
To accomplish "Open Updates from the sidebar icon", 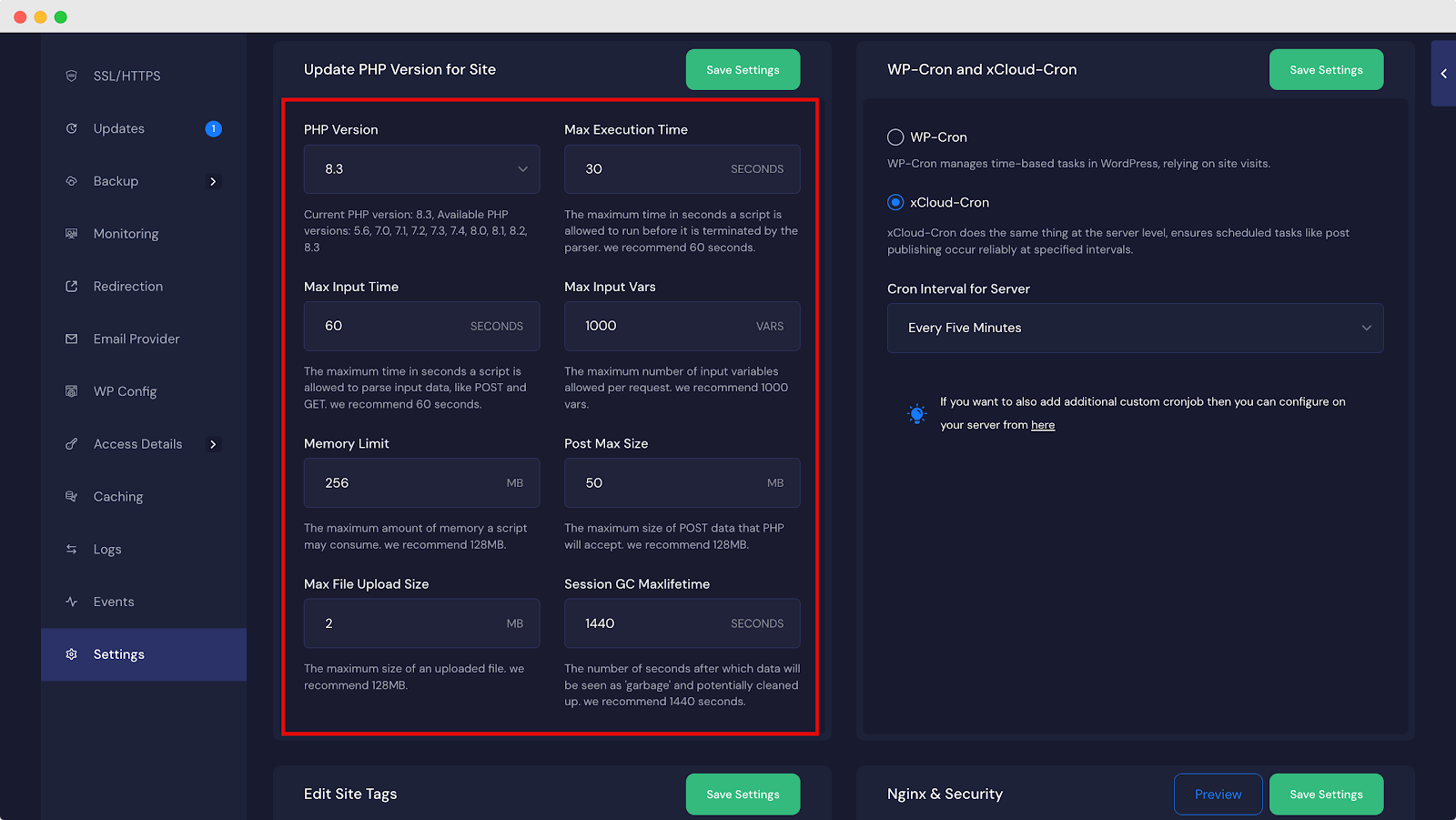I will 72,128.
